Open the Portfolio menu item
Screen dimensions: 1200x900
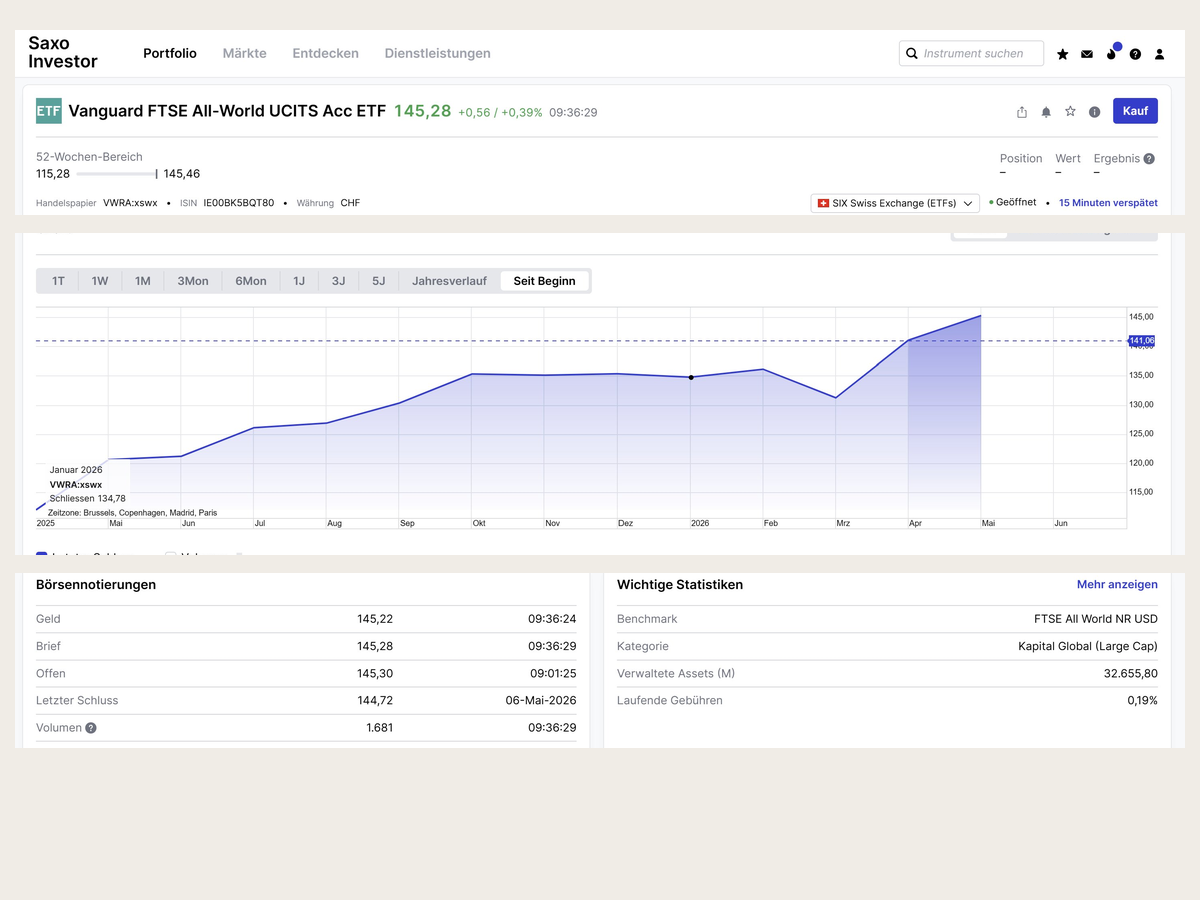tap(170, 53)
